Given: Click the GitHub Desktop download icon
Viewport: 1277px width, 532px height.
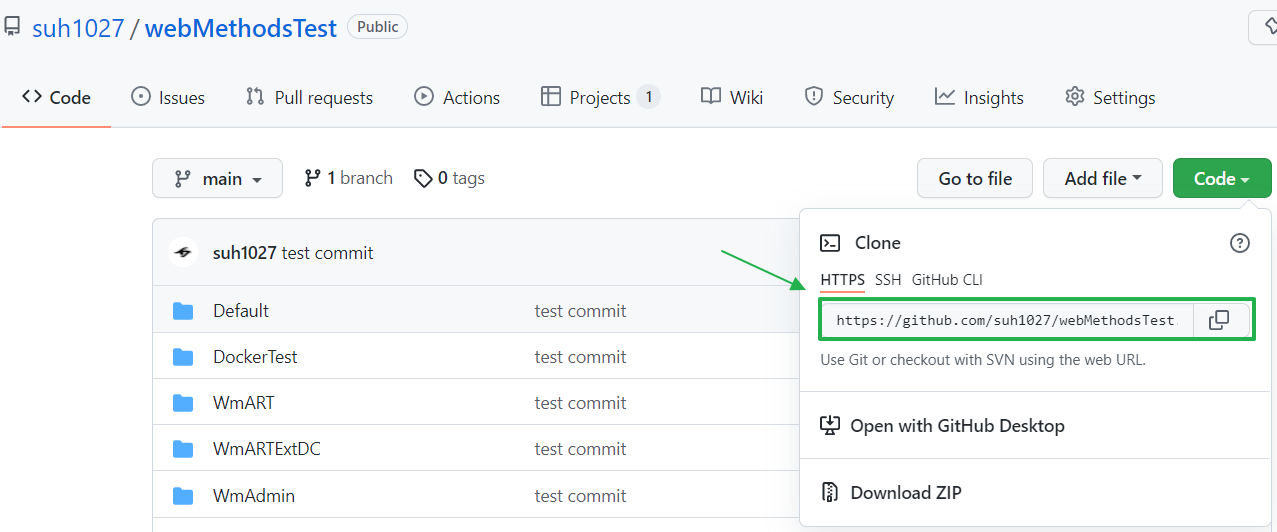Looking at the screenshot, I should (x=829, y=425).
